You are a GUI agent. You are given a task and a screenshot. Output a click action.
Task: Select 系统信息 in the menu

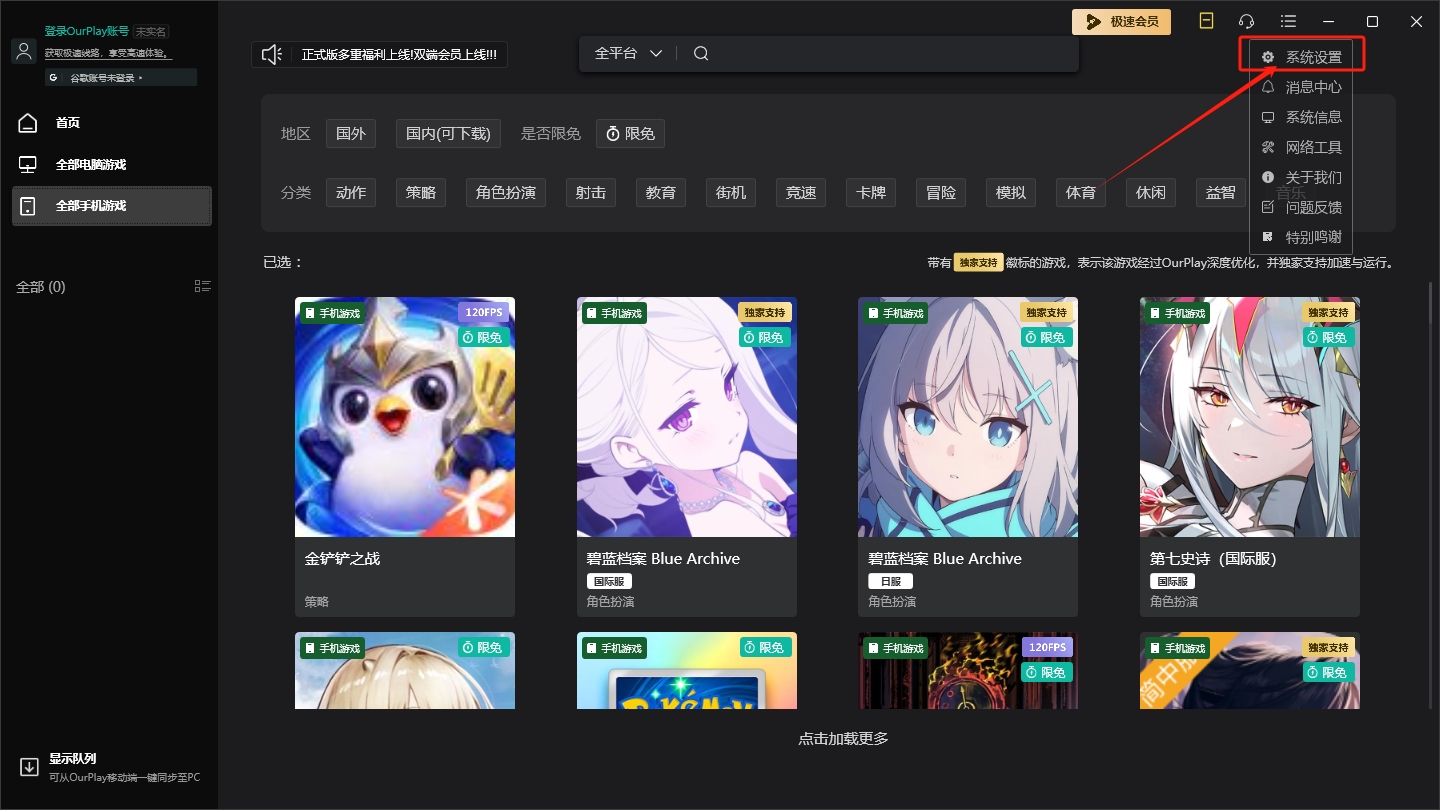(1301, 117)
